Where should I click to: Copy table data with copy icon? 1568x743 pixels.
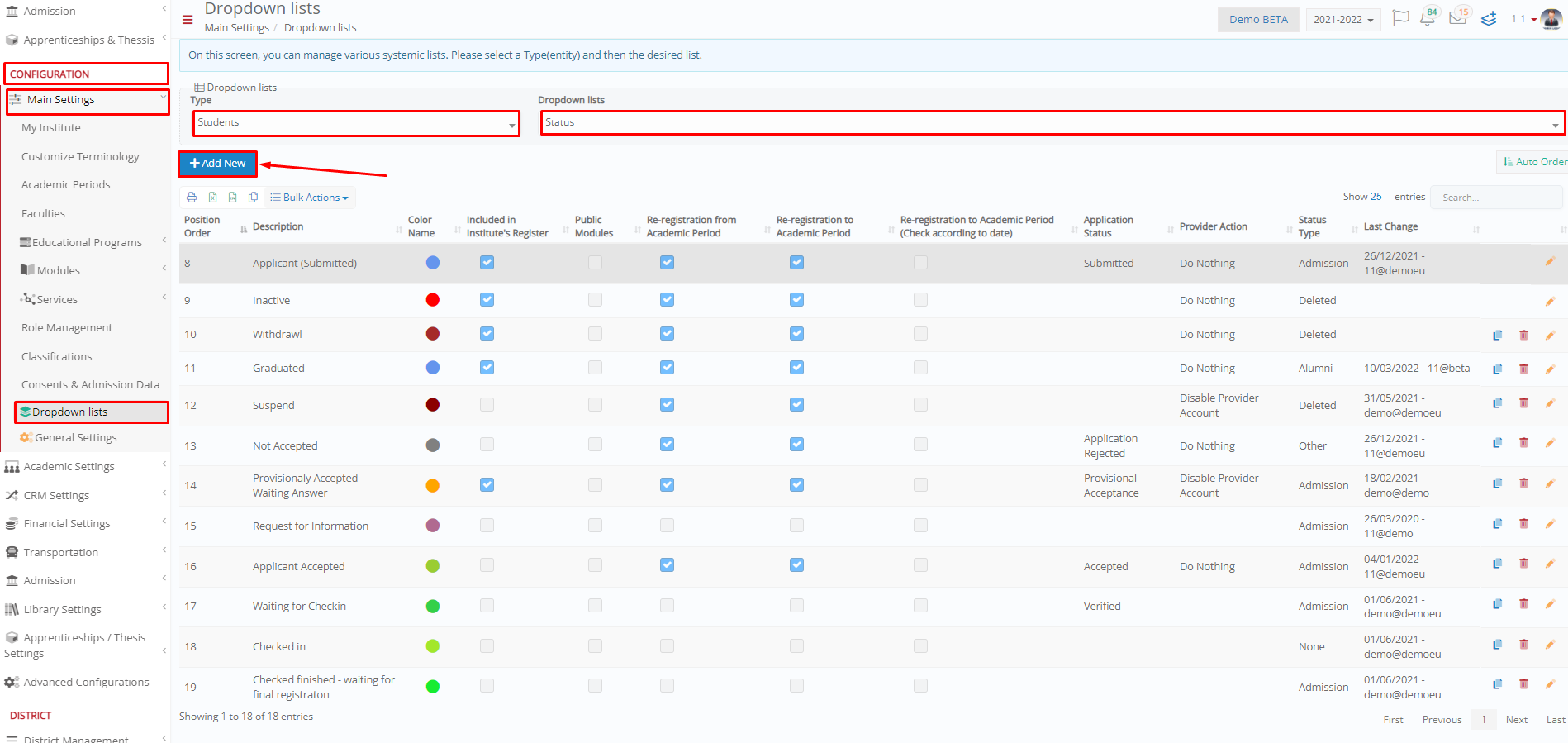(253, 198)
